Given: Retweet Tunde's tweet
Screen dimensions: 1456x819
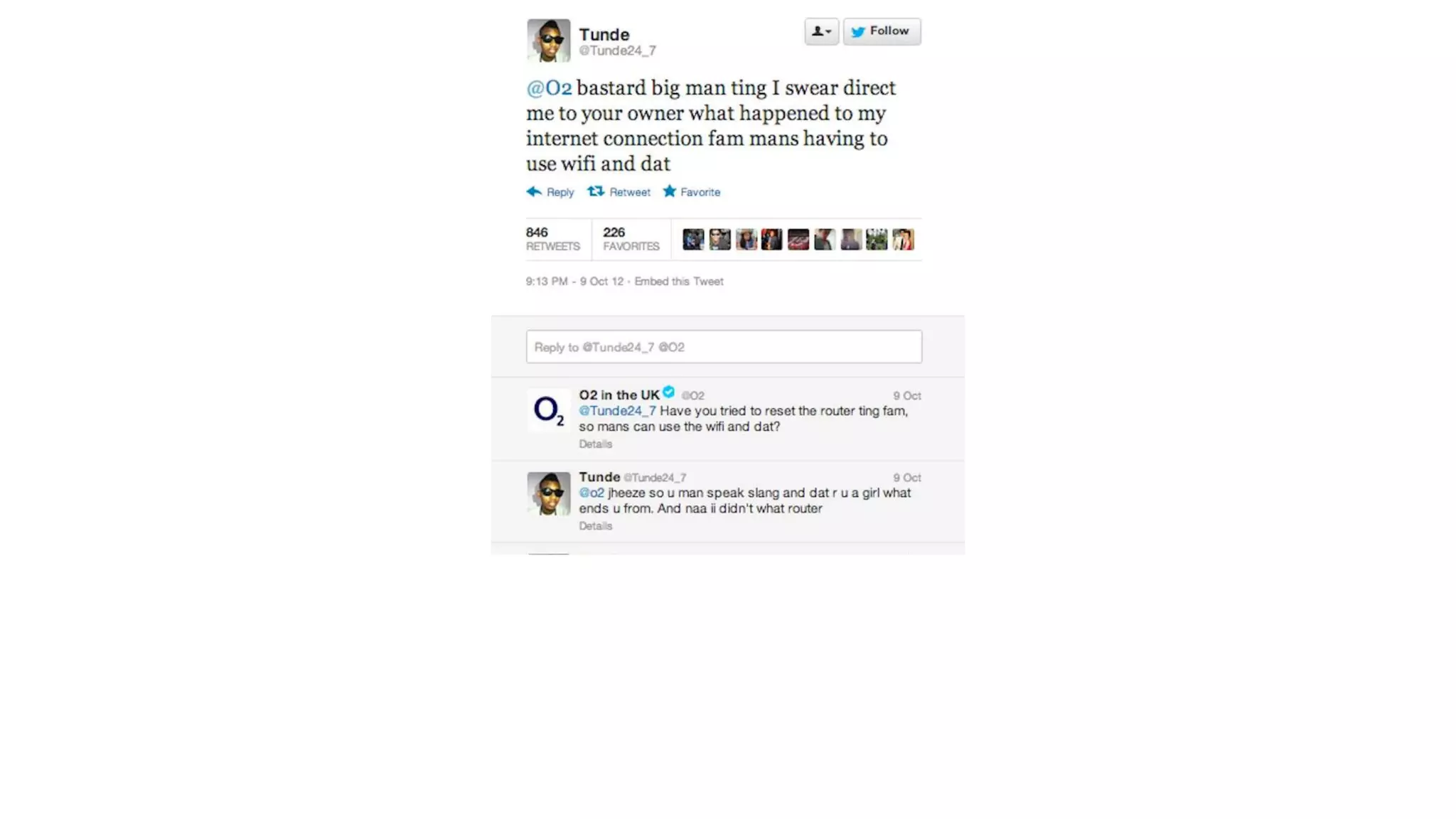Looking at the screenshot, I should click(x=619, y=192).
